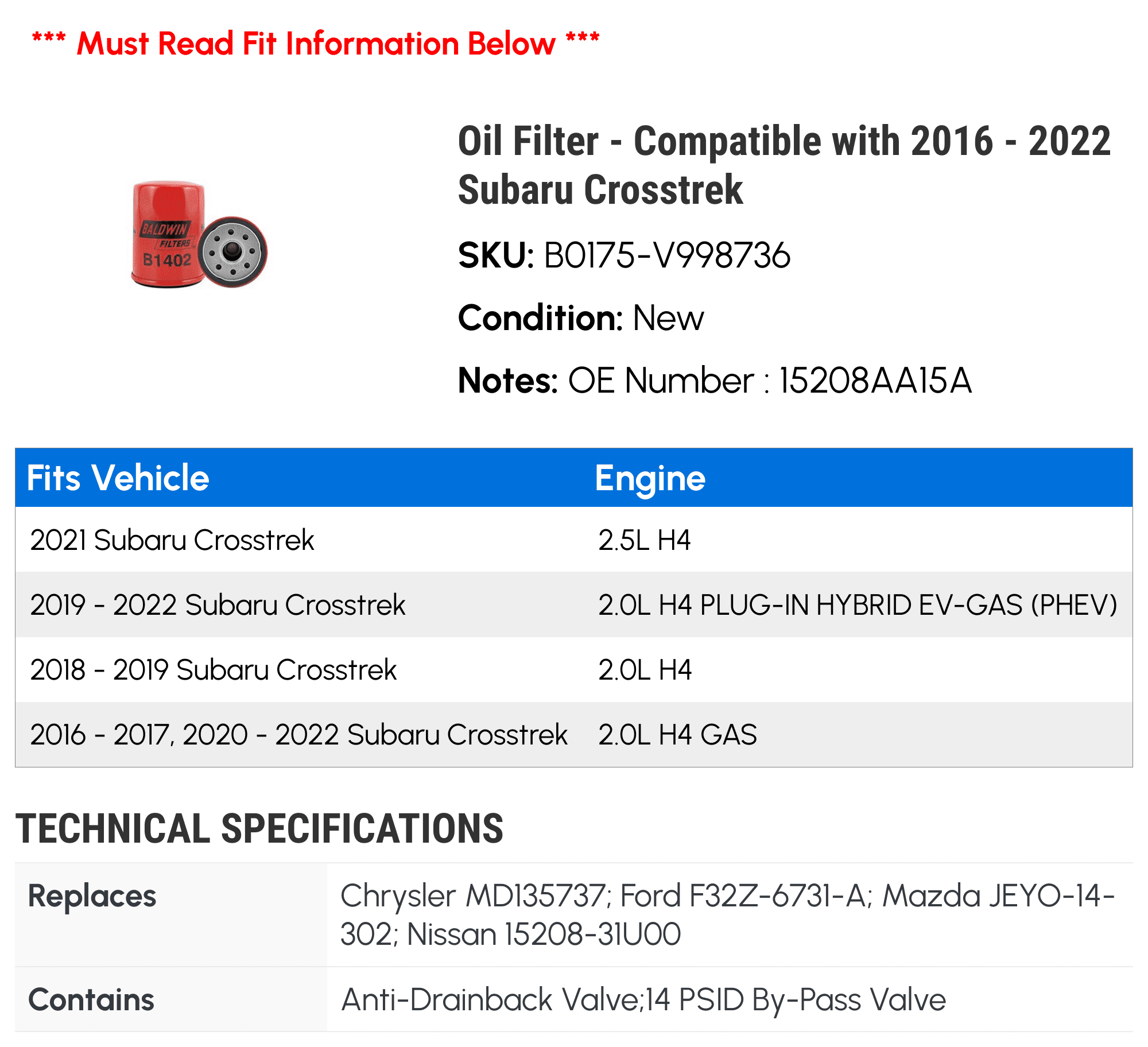Click the red Must Read Fit Information notice
1148x1047 pixels.
pos(316,44)
